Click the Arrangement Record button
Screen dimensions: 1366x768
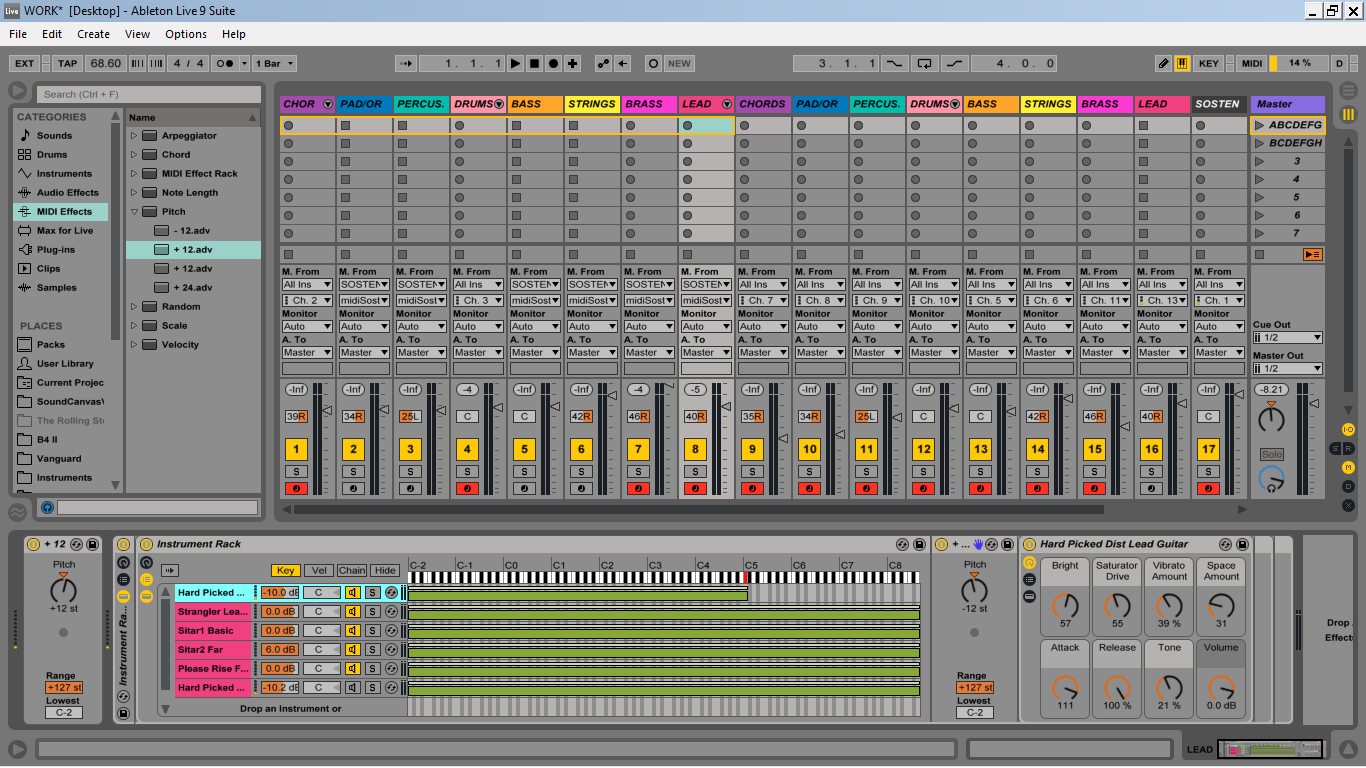click(553, 63)
